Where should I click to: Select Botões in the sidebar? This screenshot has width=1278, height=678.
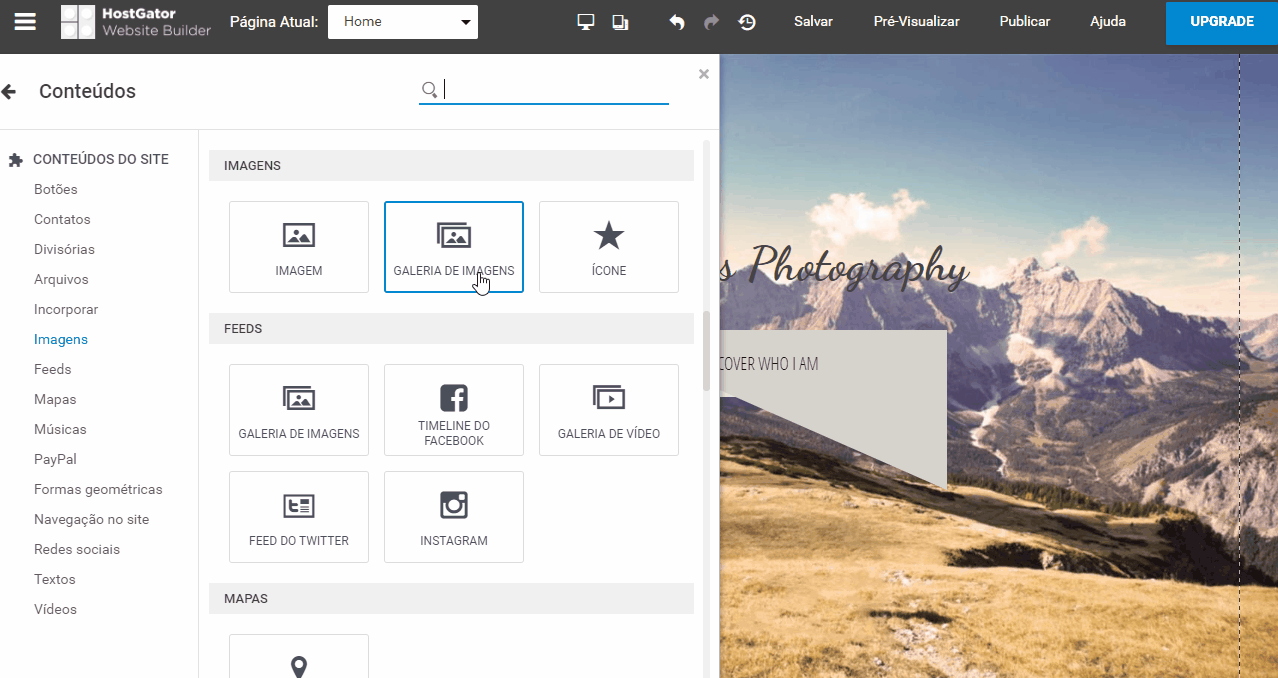pos(56,189)
